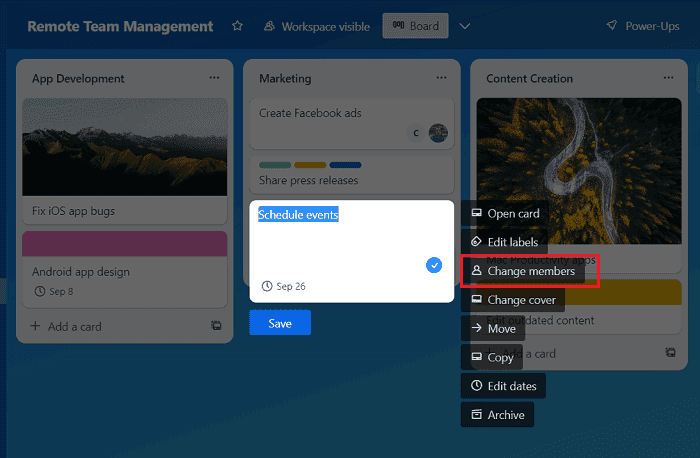Open the aerial forest river cover image
This screenshot has width=700, height=458.
579,171
